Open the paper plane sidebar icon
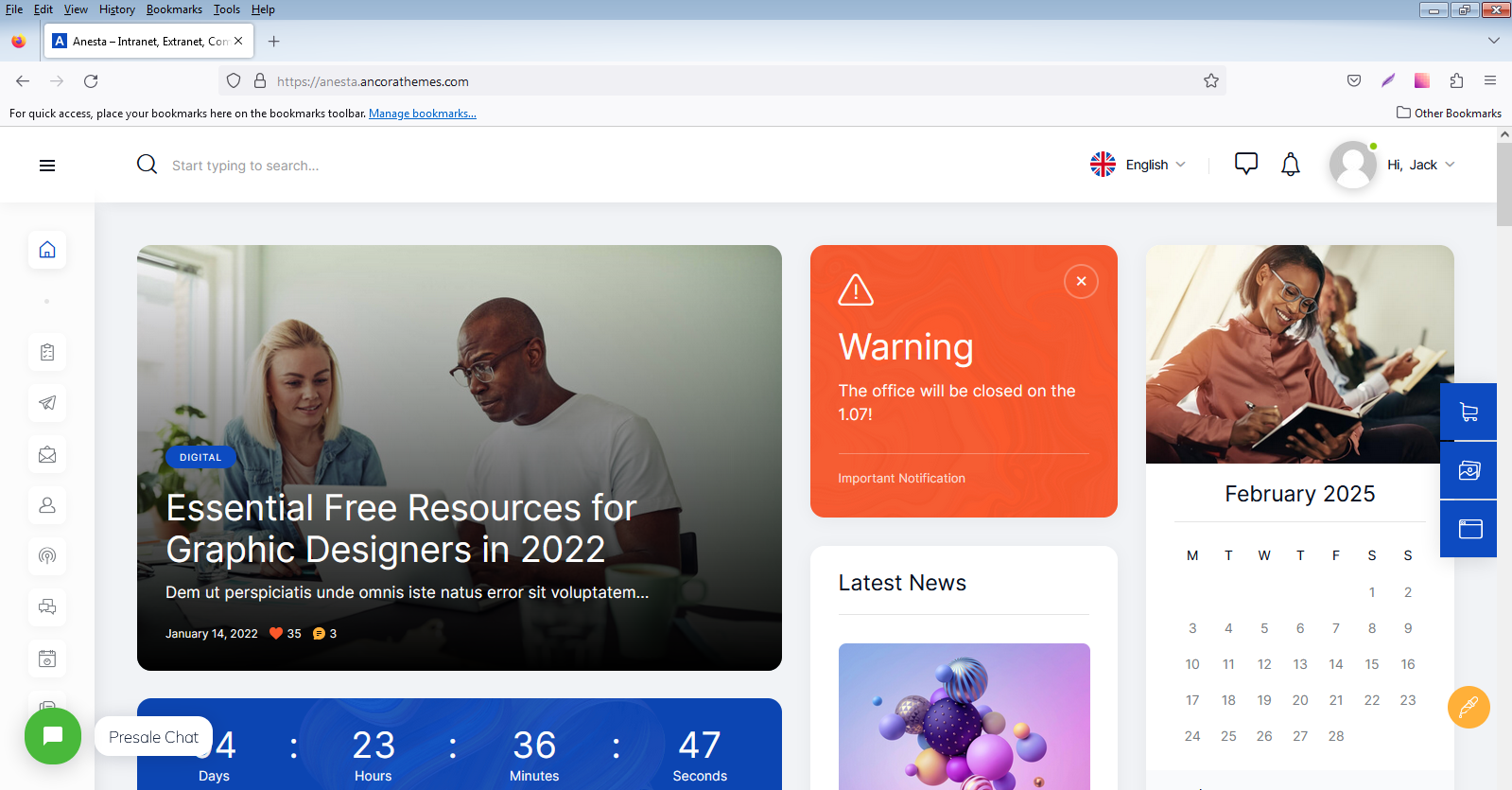The image size is (1512, 790). tap(47, 403)
